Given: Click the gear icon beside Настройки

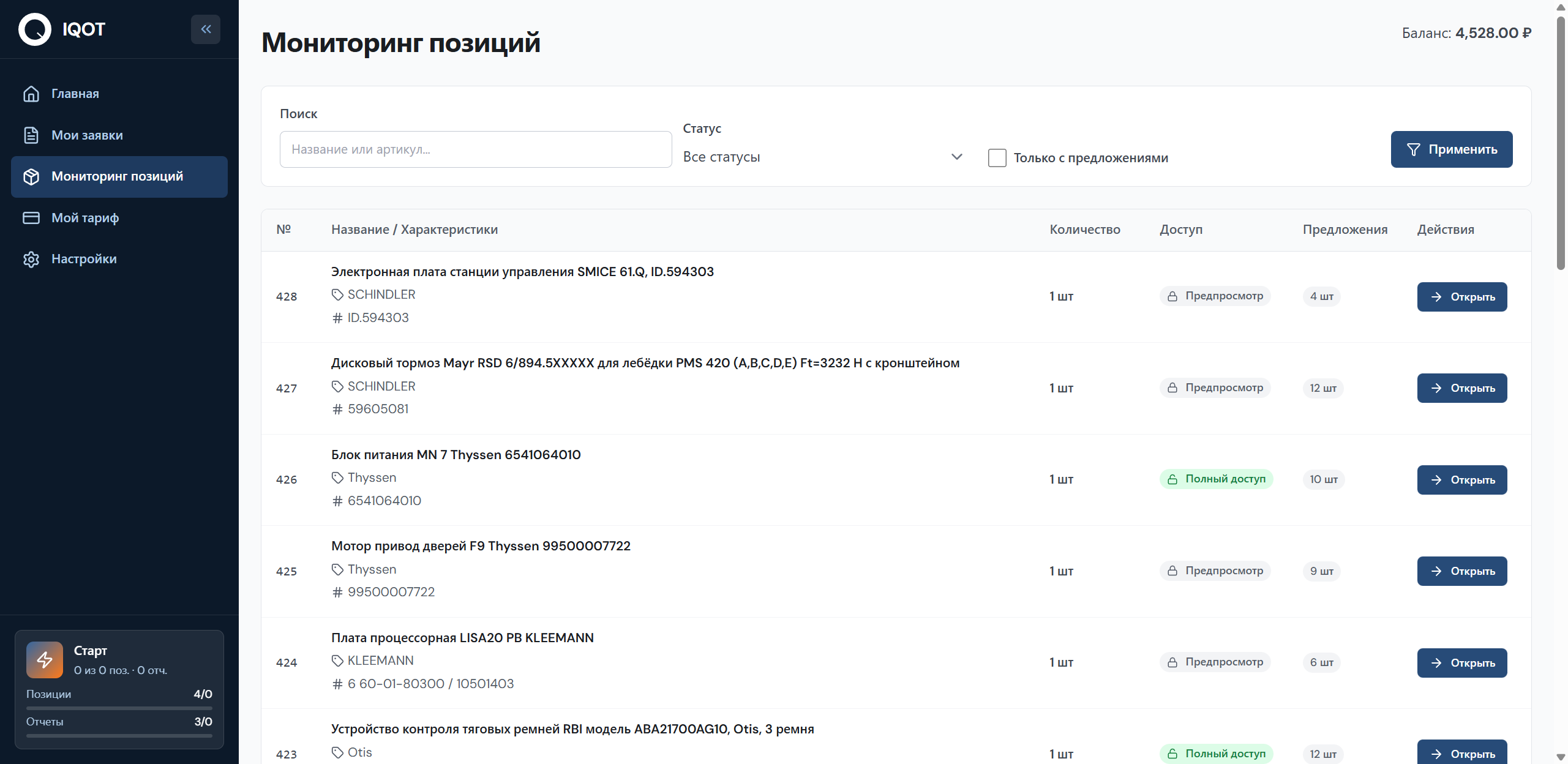Looking at the screenshot, I should point(31,259).
